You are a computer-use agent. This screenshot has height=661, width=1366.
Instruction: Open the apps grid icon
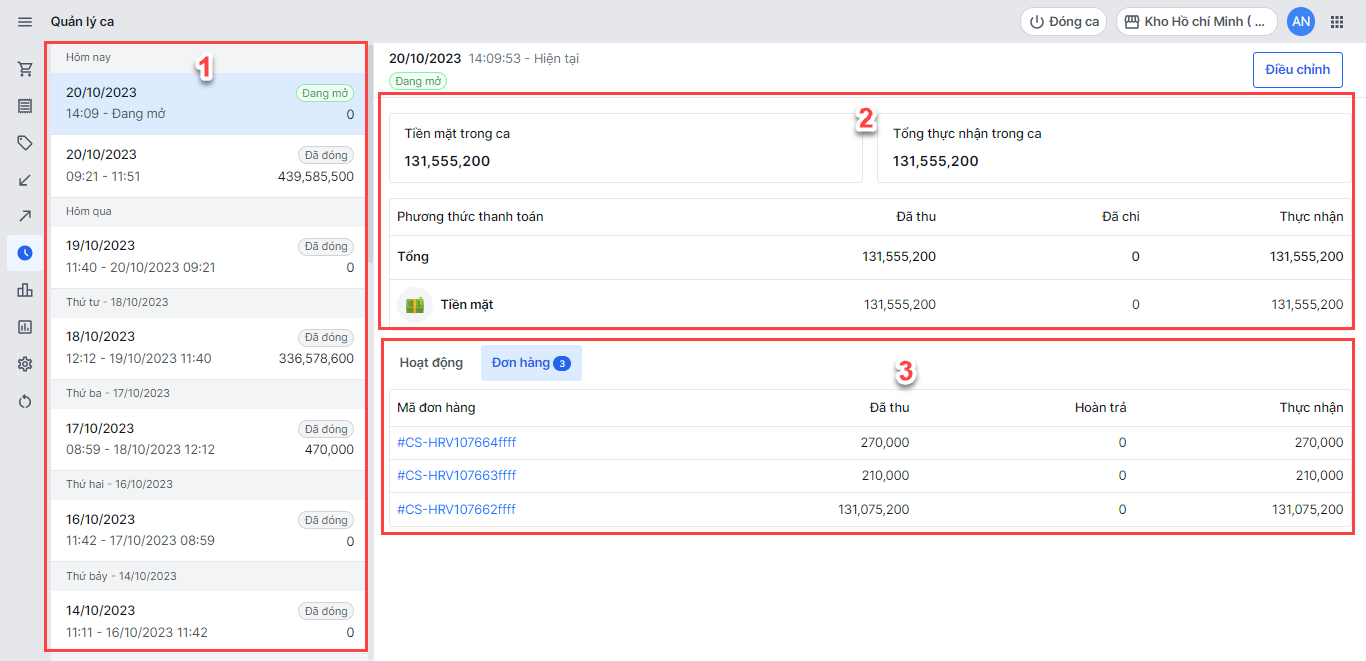1337,21
